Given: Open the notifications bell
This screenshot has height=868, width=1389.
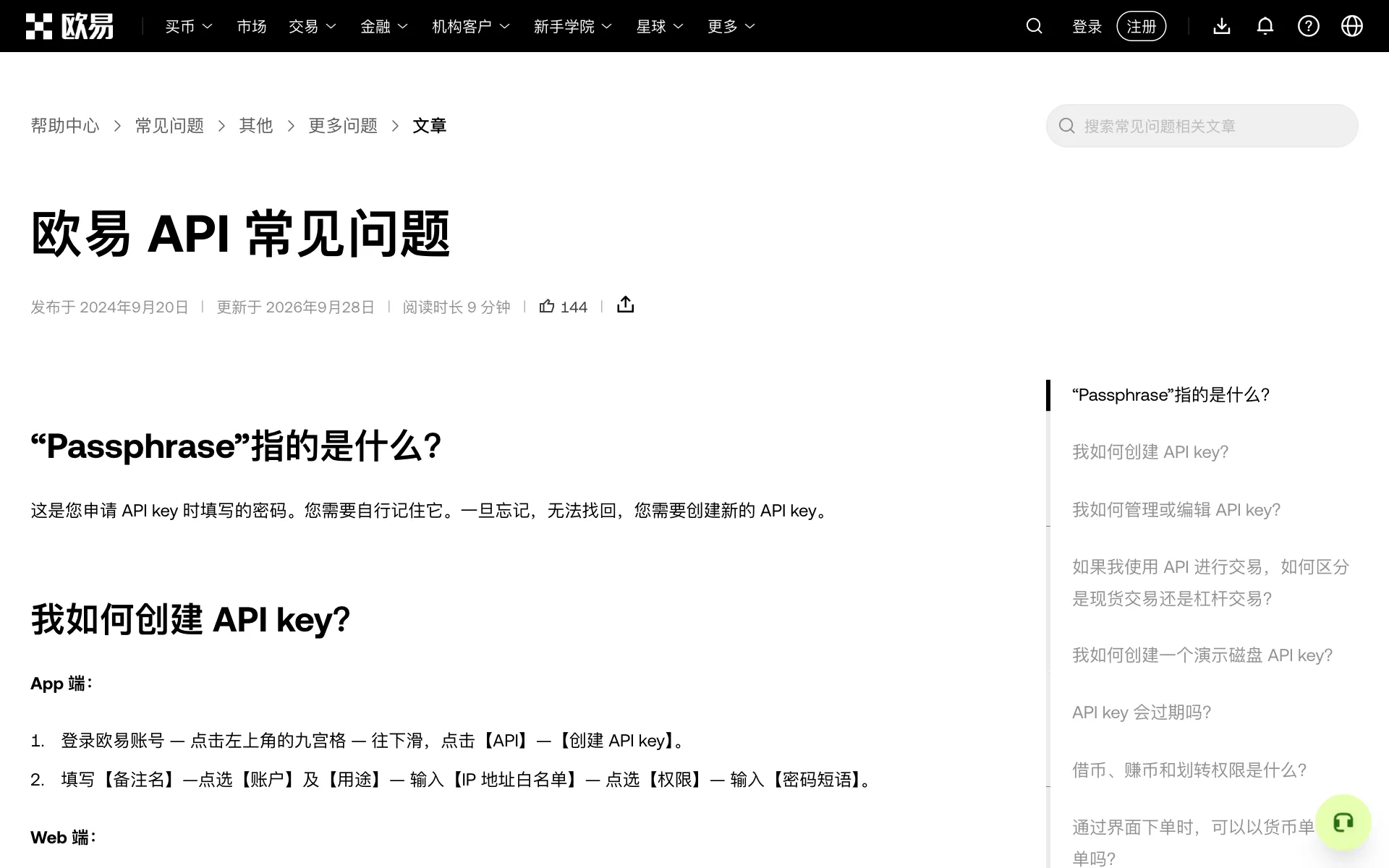Looking at the screenshot, I should pyautogui.click(x=1265, y=26).
